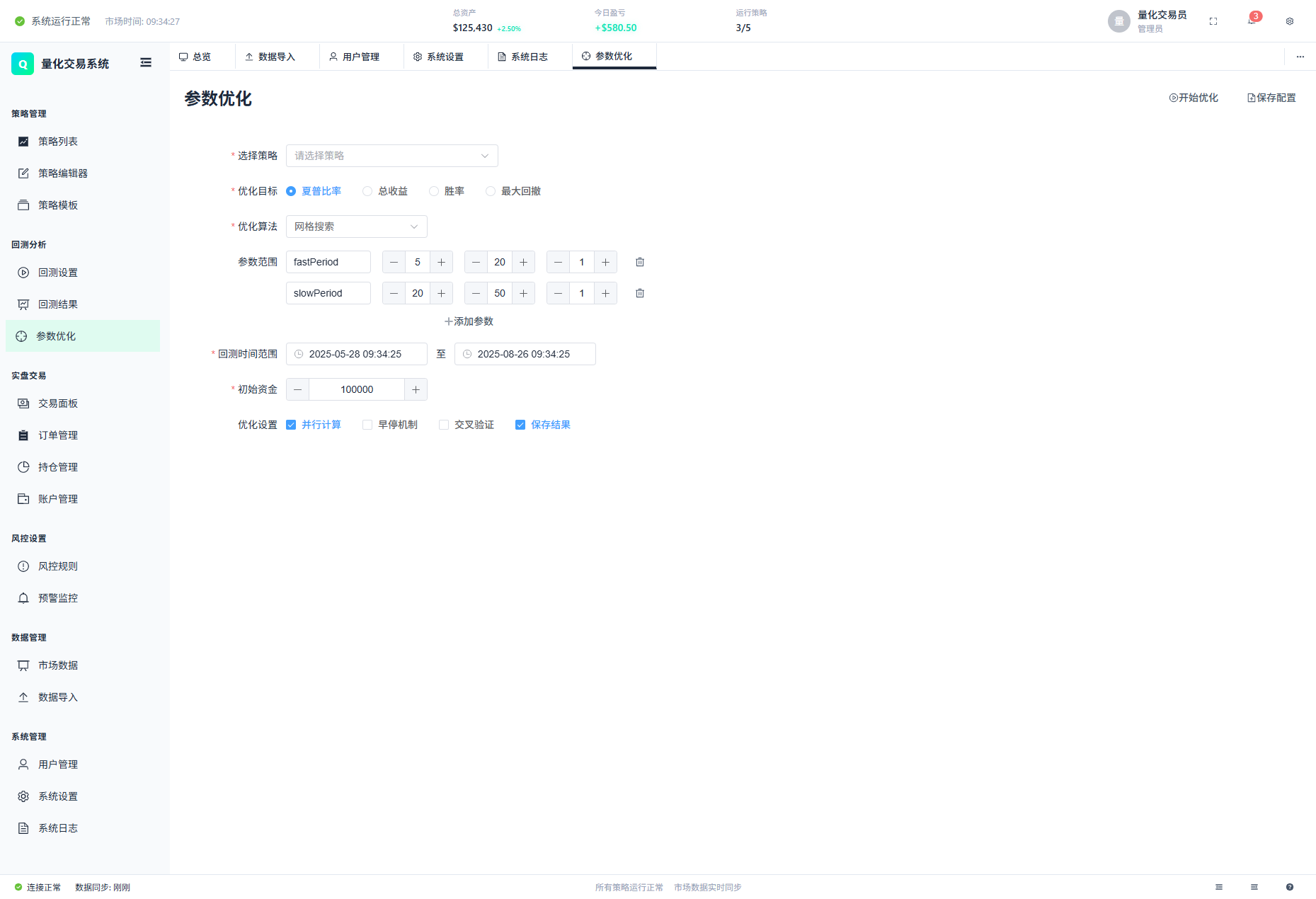Open 策略编辑器 in the sidebar

[x=83, y=173]
